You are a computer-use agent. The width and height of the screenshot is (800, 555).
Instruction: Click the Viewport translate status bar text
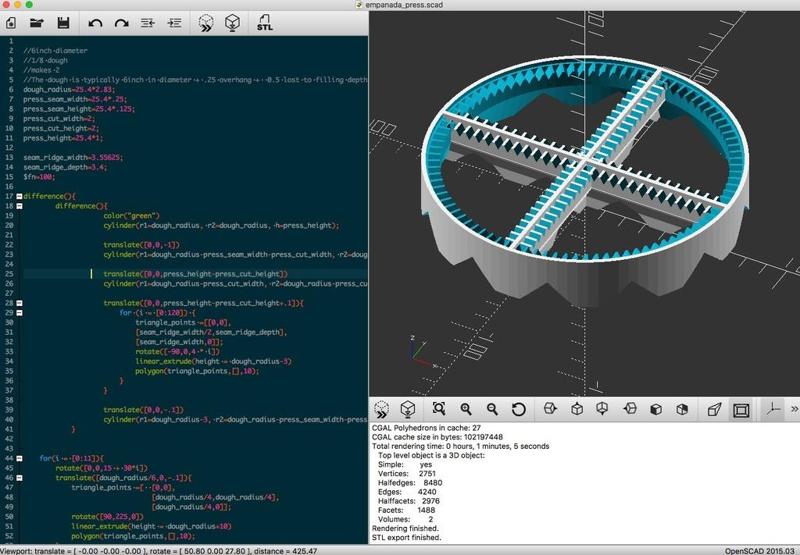[158, 551]
